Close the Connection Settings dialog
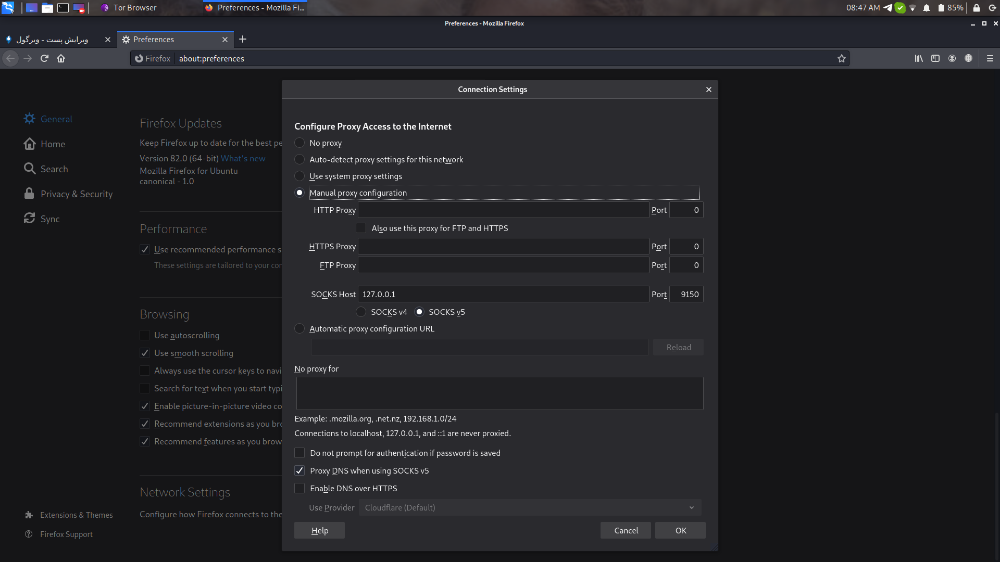The image size is (1000, 562). [x=709, y=89]
